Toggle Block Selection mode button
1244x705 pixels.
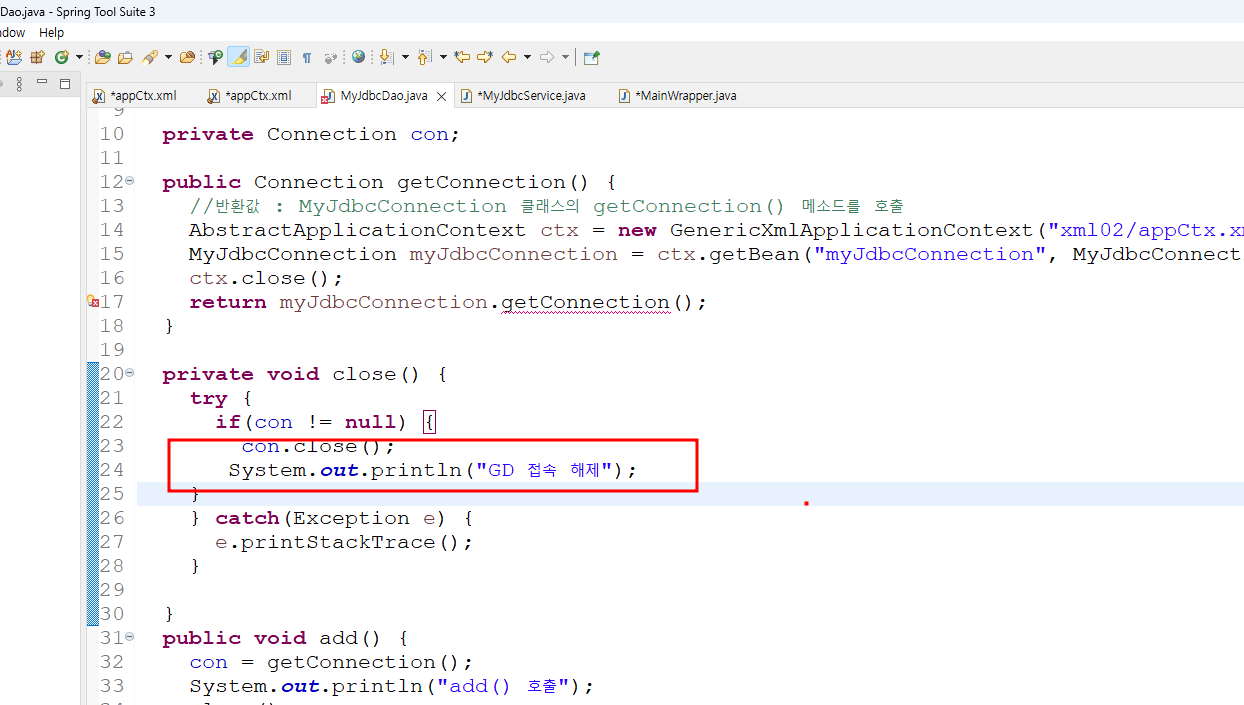[x=284, y=57]
